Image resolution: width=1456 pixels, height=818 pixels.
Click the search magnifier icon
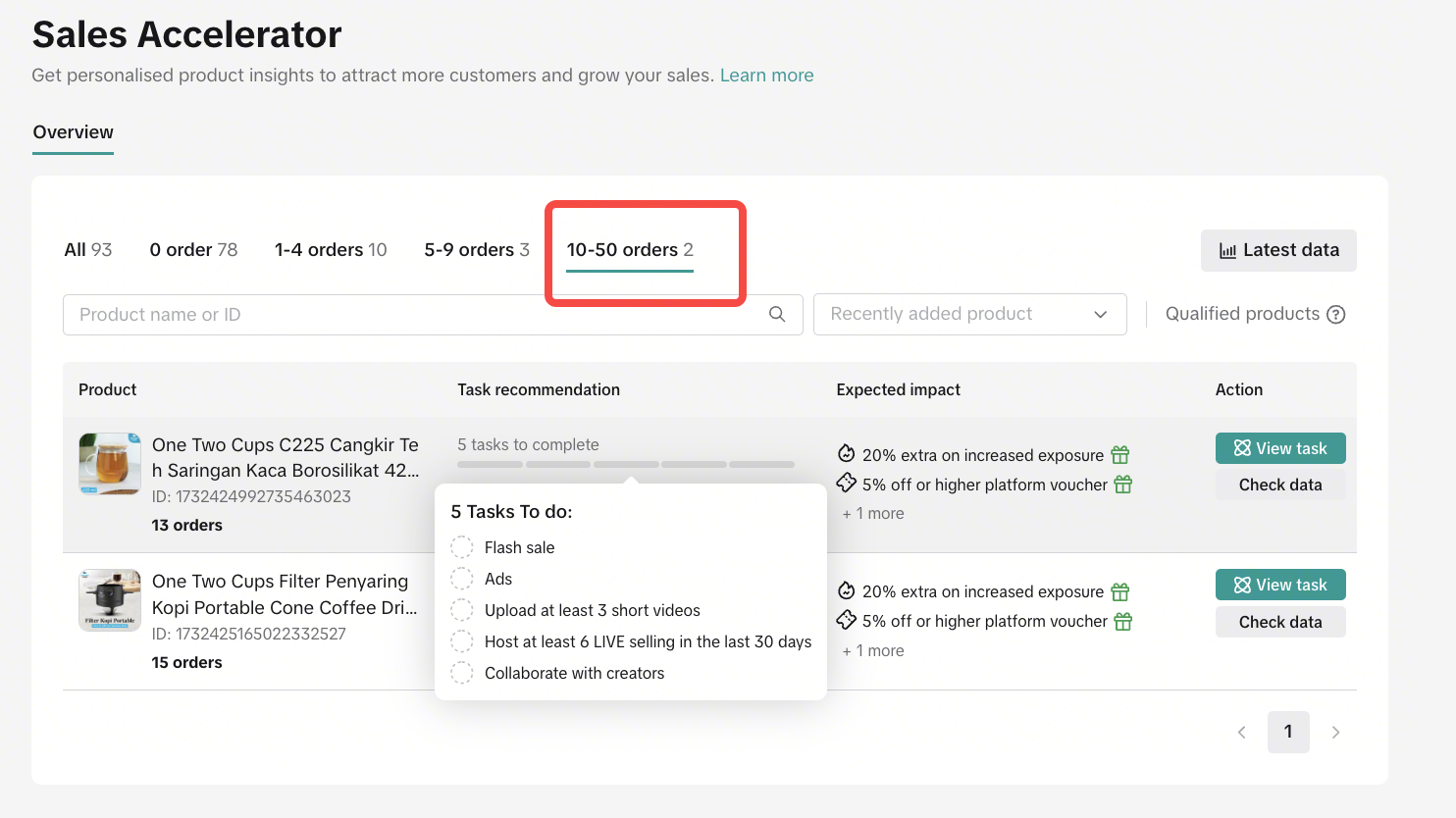(x=776, y=314)
